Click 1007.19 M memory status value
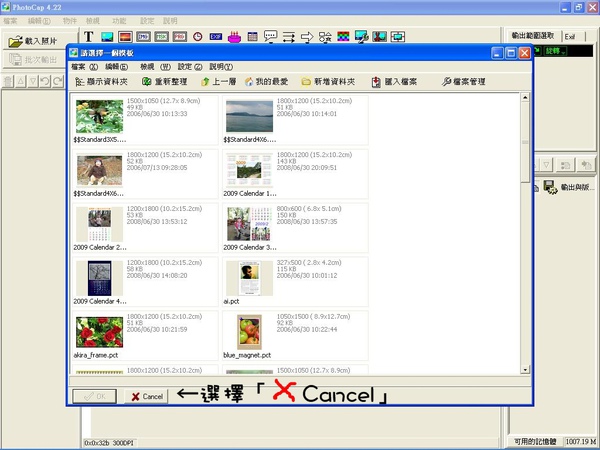The height and width of the screenshot is (450, 600). (x=581, y=442)
